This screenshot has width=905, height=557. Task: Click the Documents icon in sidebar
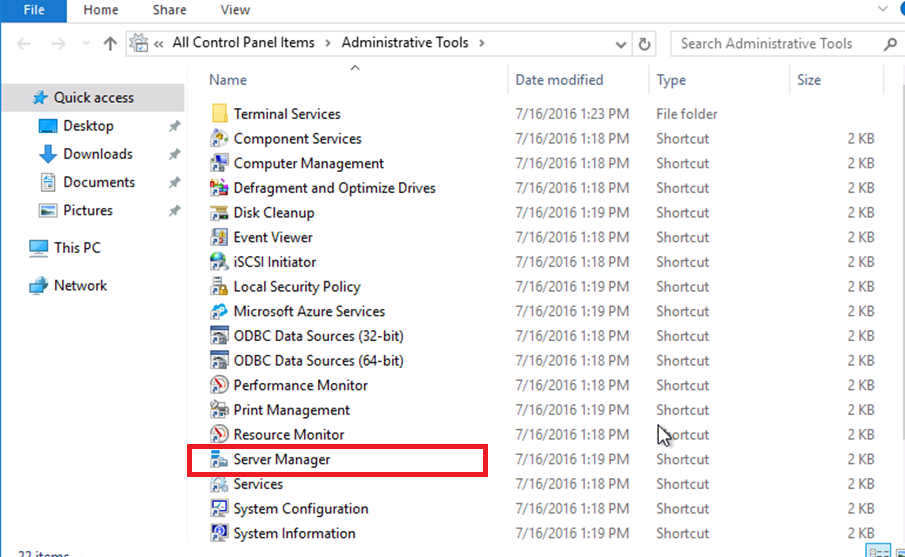click(48, 182)
